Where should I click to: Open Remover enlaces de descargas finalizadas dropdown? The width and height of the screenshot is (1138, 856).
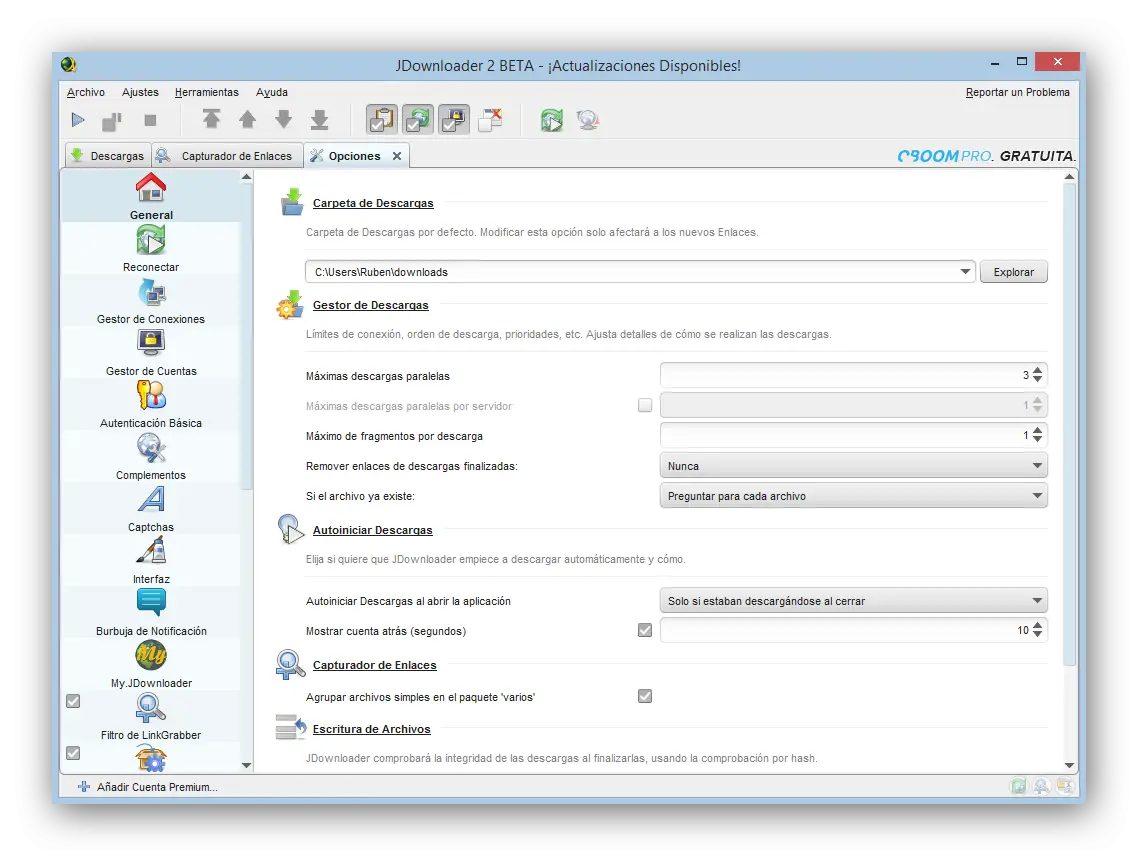pyautogui.click(x=854, y=466)
